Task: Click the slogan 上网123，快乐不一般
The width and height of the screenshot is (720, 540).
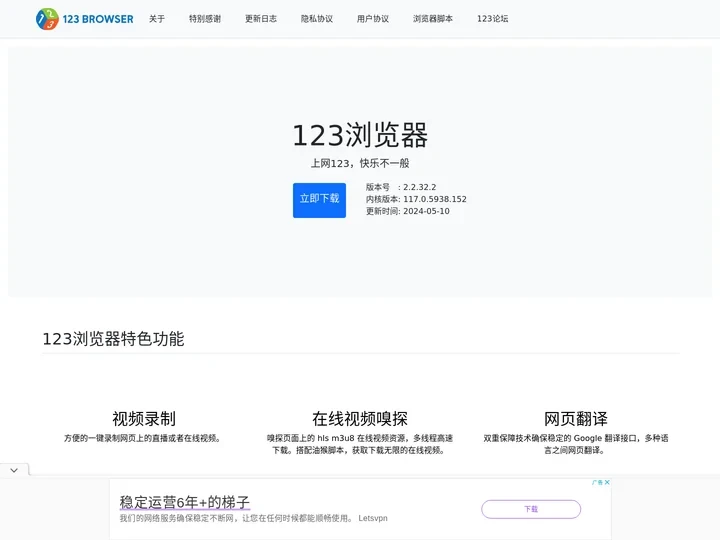Action: pyautogui.click(x=360, y=163)
